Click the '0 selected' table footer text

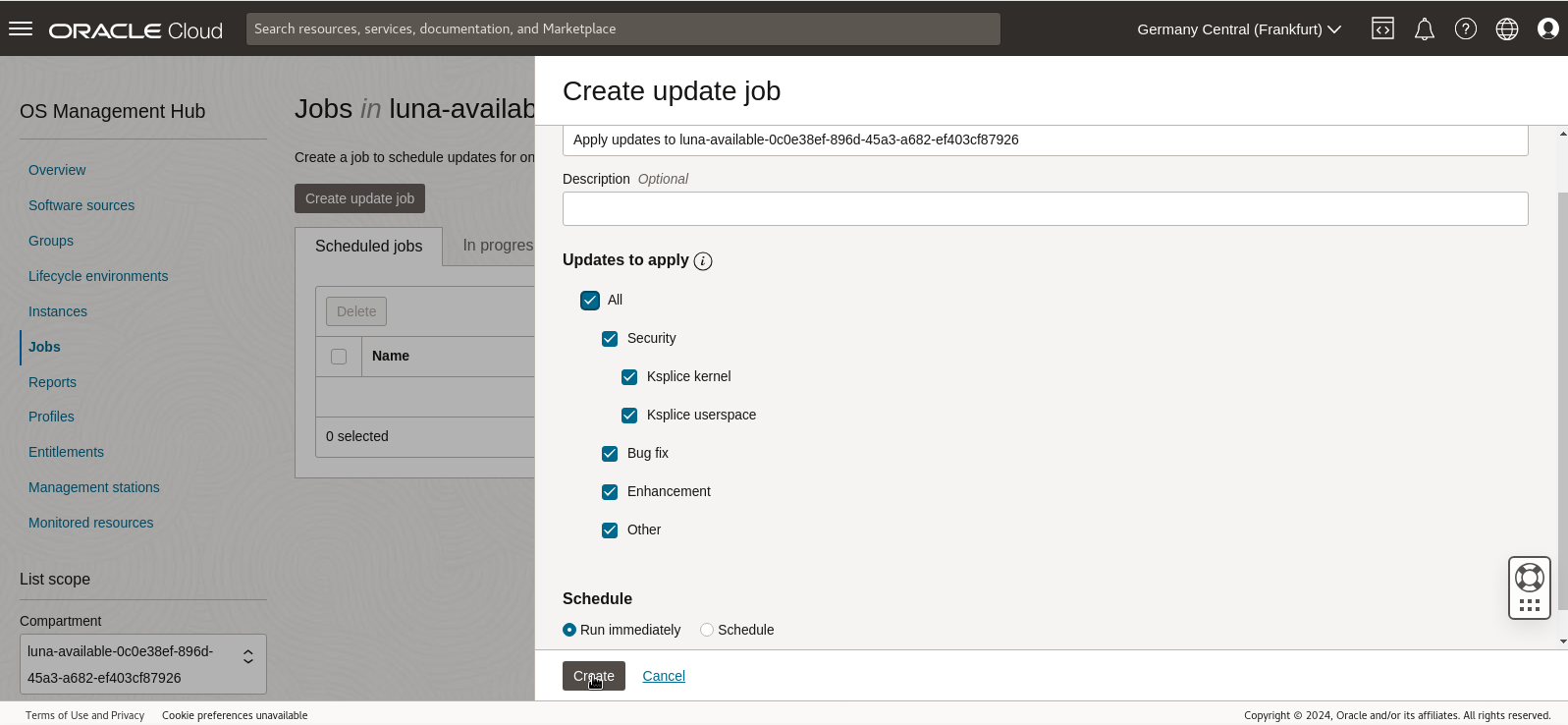[x=357, y=436]
